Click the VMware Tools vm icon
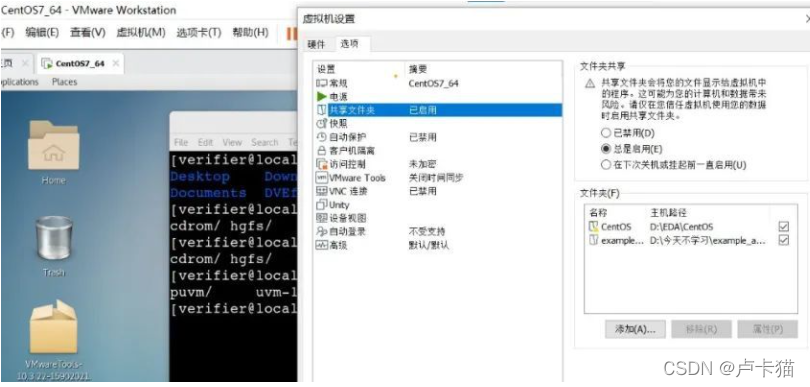The image size is (810, 387). pyautogui.click(x=321, y=178)
